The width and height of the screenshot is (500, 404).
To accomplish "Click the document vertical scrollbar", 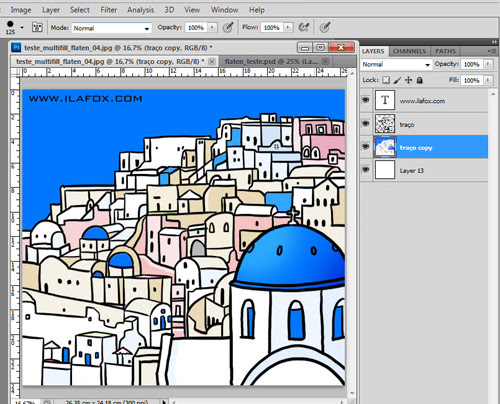I will point(352,233).
